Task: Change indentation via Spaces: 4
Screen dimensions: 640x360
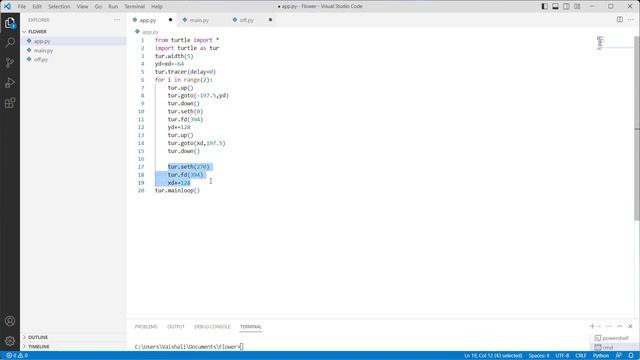Action: click(x=539, y=356)
